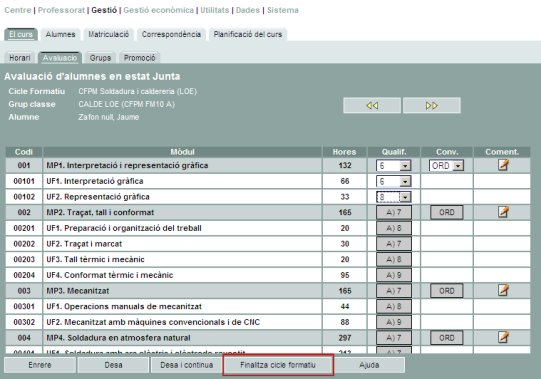Click module name MP1. Interpretació i representació gràfica

(127, 165)
